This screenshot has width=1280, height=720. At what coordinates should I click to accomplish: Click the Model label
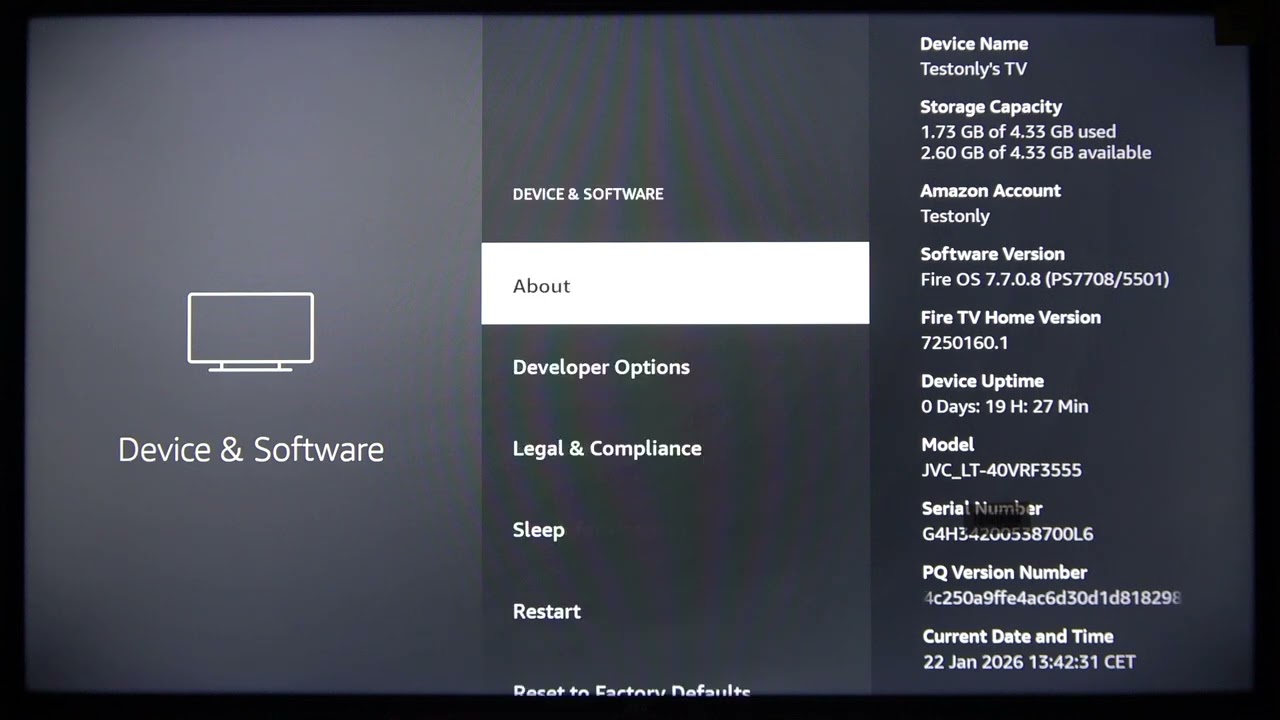click(947, 445)
